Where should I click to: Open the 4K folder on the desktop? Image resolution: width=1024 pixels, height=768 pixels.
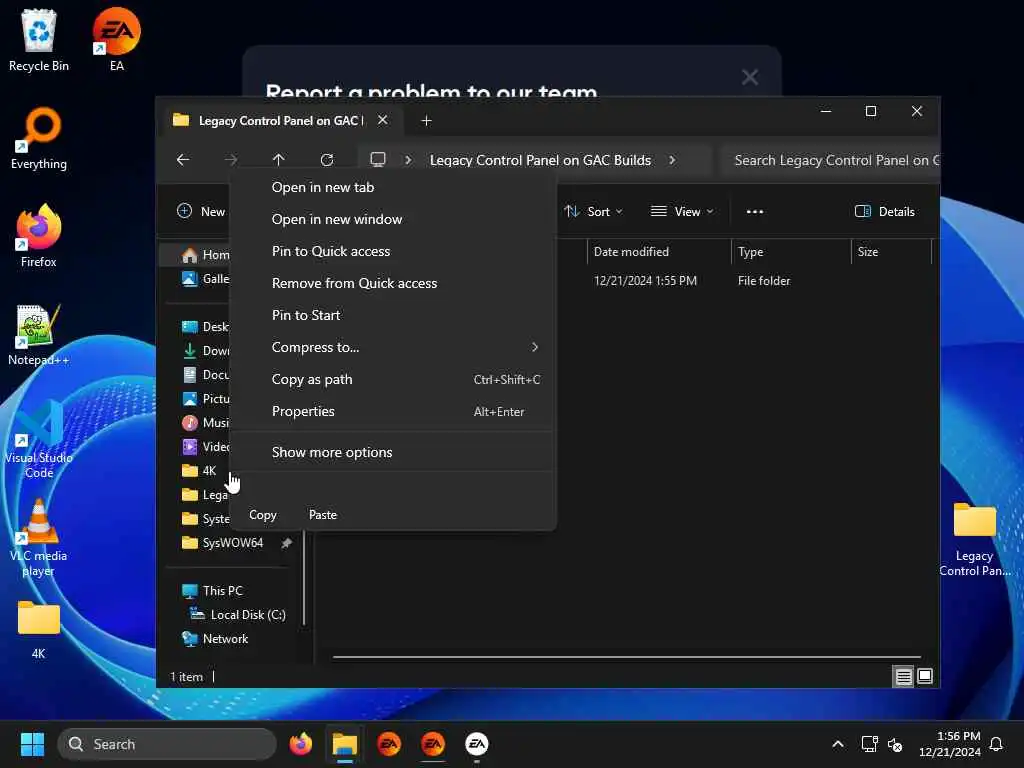[39, 628]
